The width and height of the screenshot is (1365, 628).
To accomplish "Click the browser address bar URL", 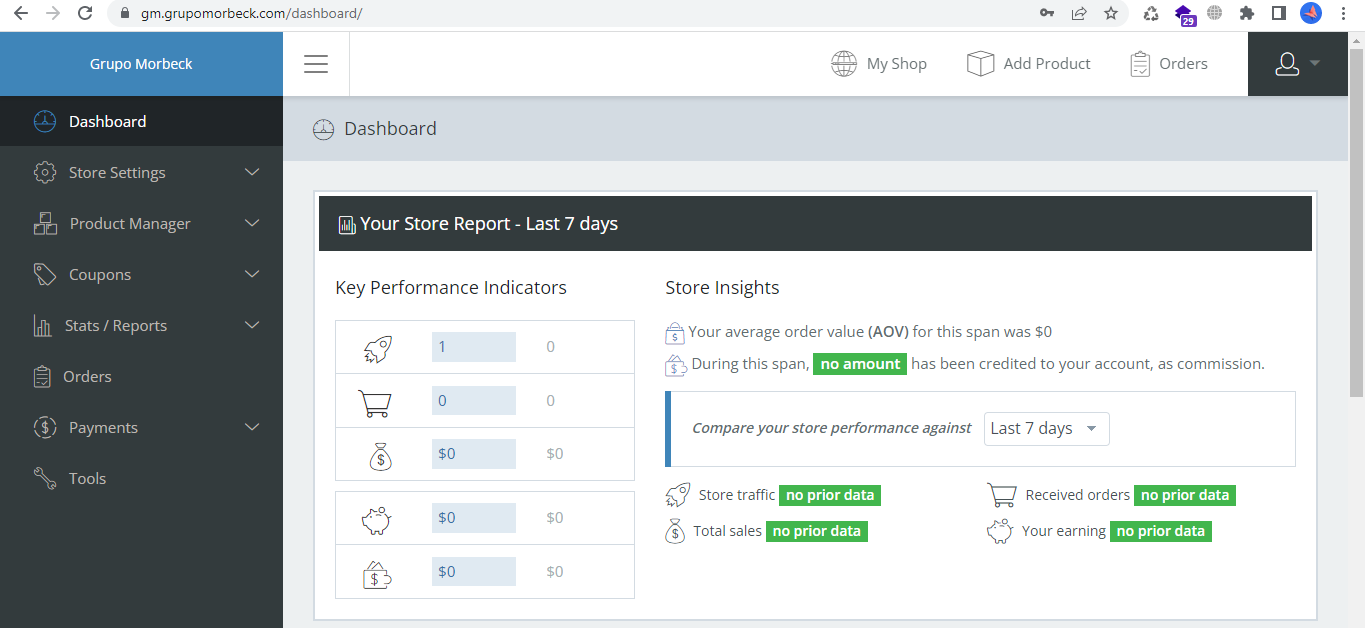I will click(251, 14).
